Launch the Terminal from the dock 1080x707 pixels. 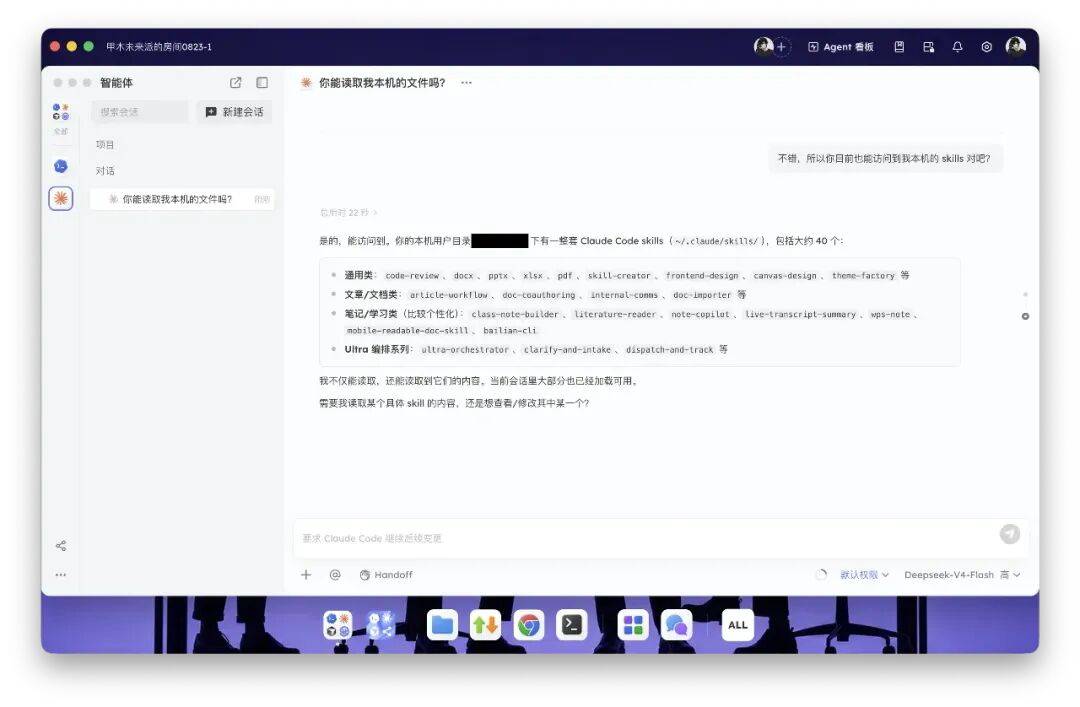click(x=572, y=625)
